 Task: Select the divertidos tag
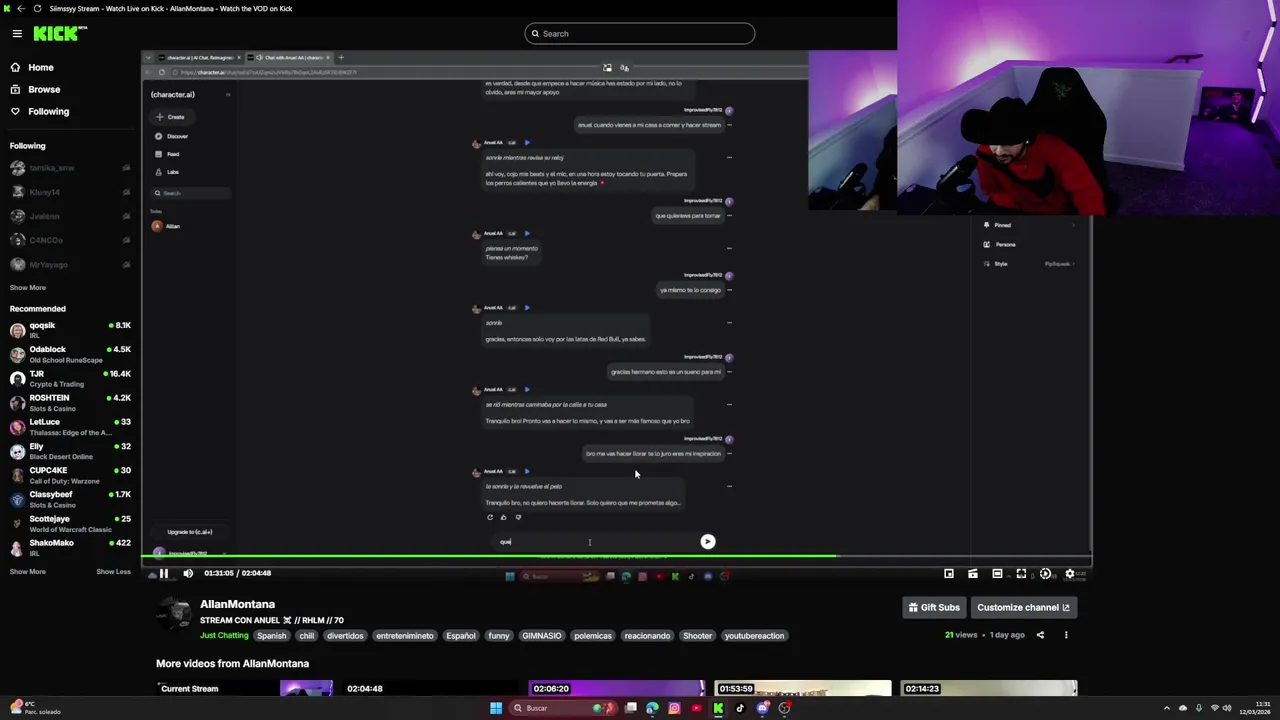tap(345, 636)
